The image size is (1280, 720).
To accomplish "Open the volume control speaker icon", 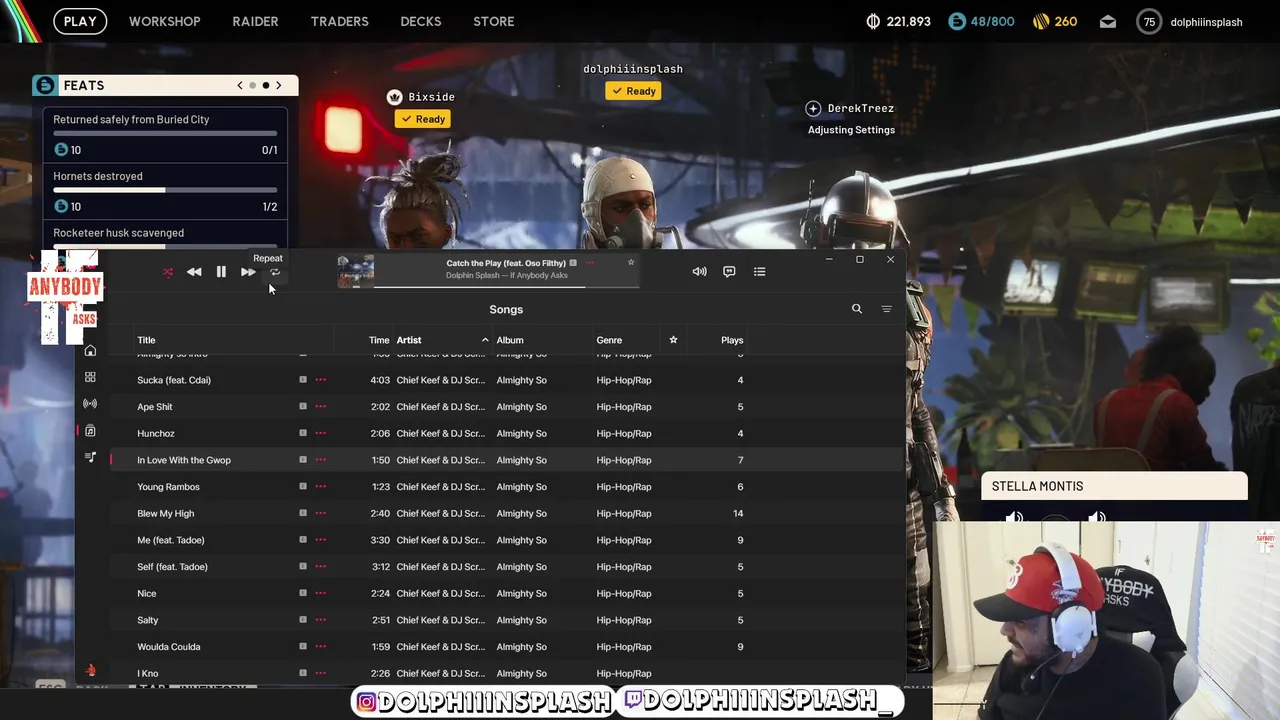I will coord(699,272).
